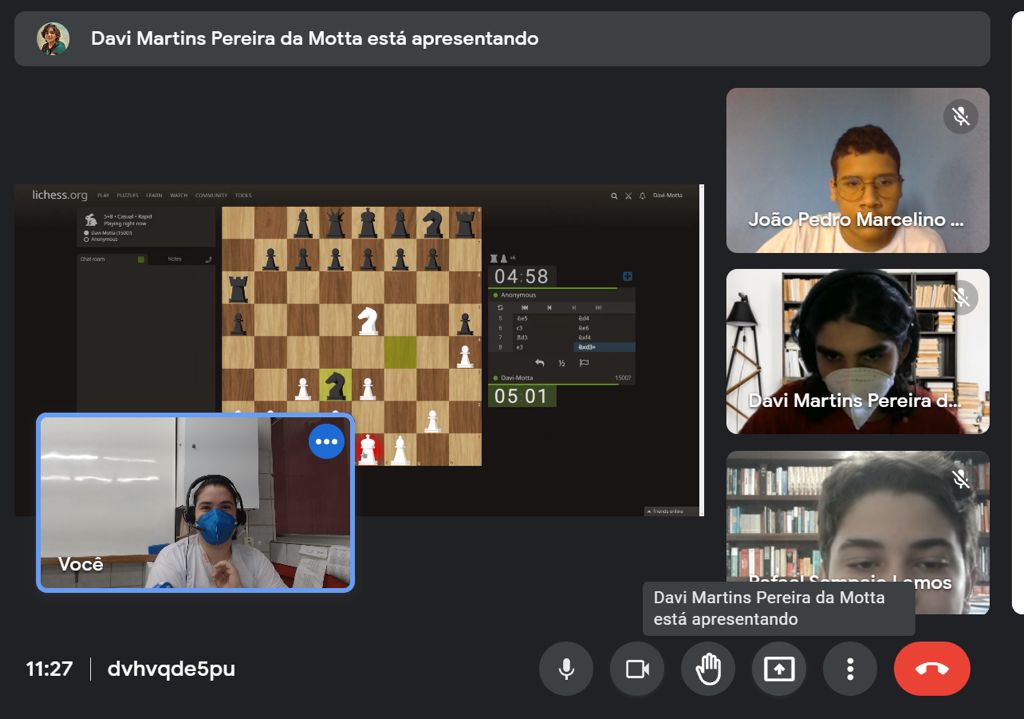Screen dimensions: 1024x719
Task: Hang up with the red leave call button
Action: point(932,669)
